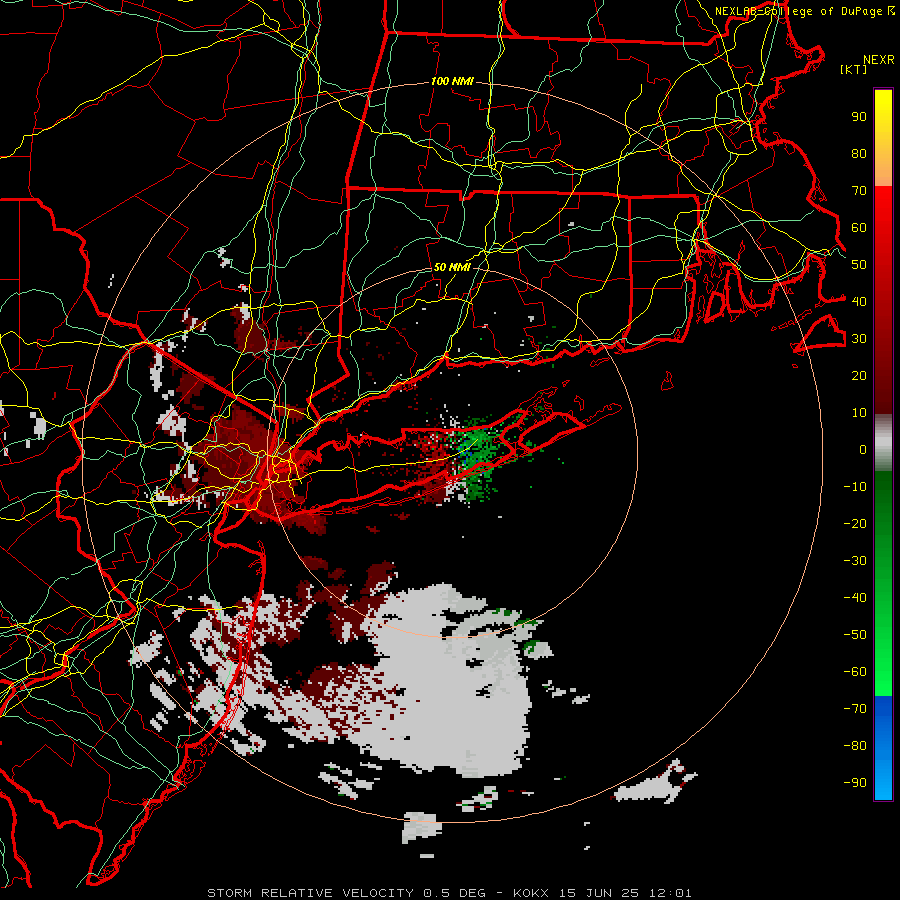Click the positive 10 value on velocity scale

[859, 413]
